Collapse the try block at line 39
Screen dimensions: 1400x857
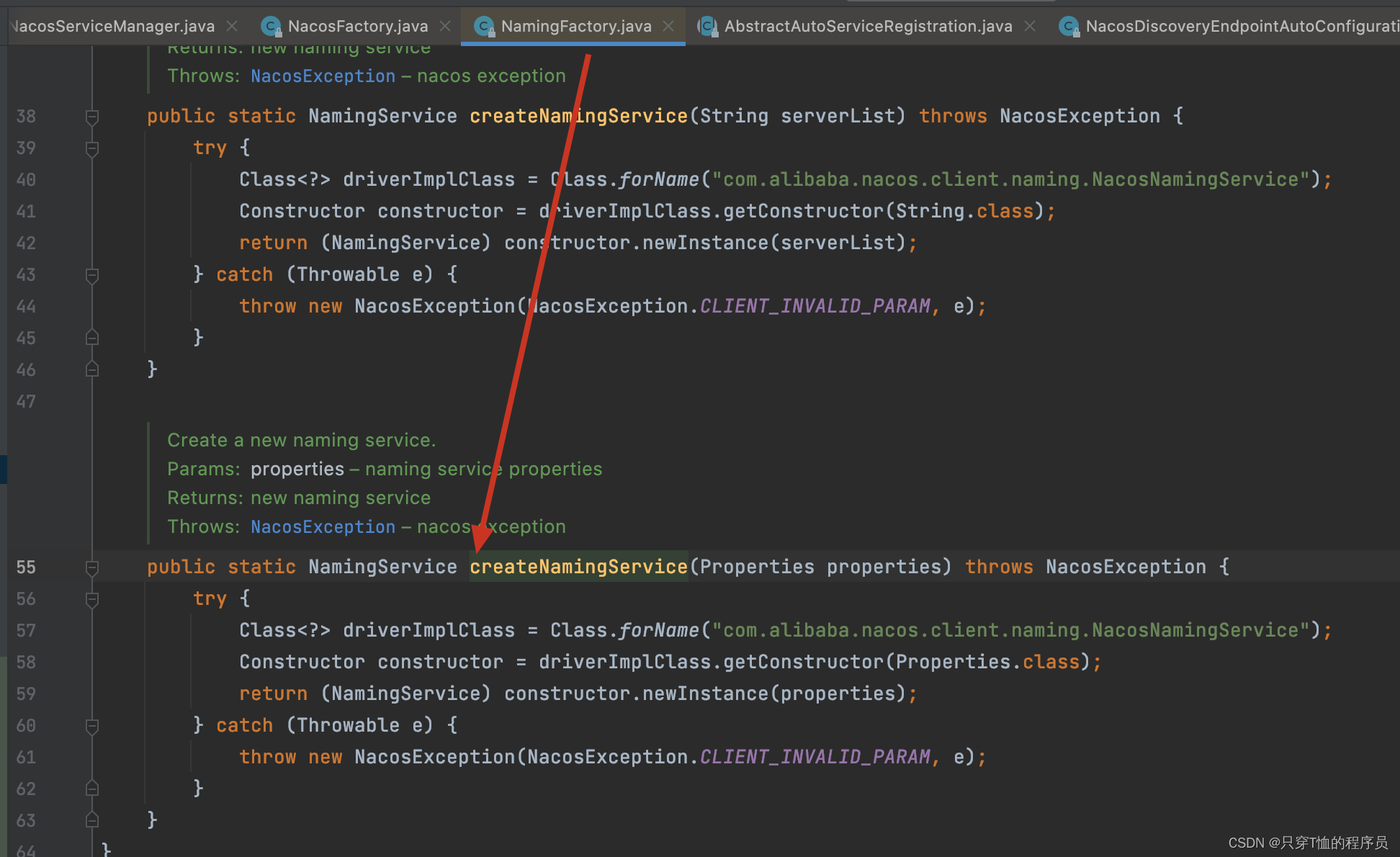click(92, 148)
